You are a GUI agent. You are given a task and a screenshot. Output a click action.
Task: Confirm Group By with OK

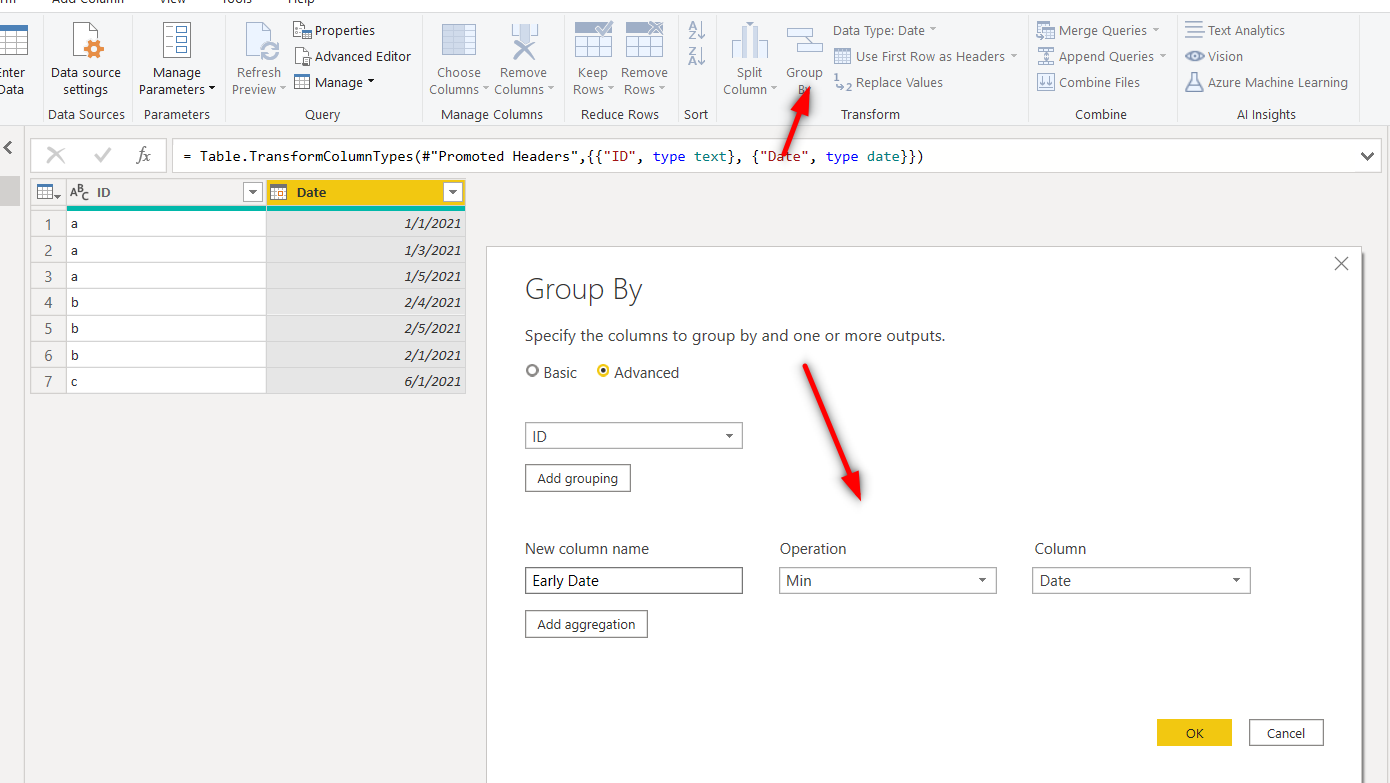click(1194, 733)
